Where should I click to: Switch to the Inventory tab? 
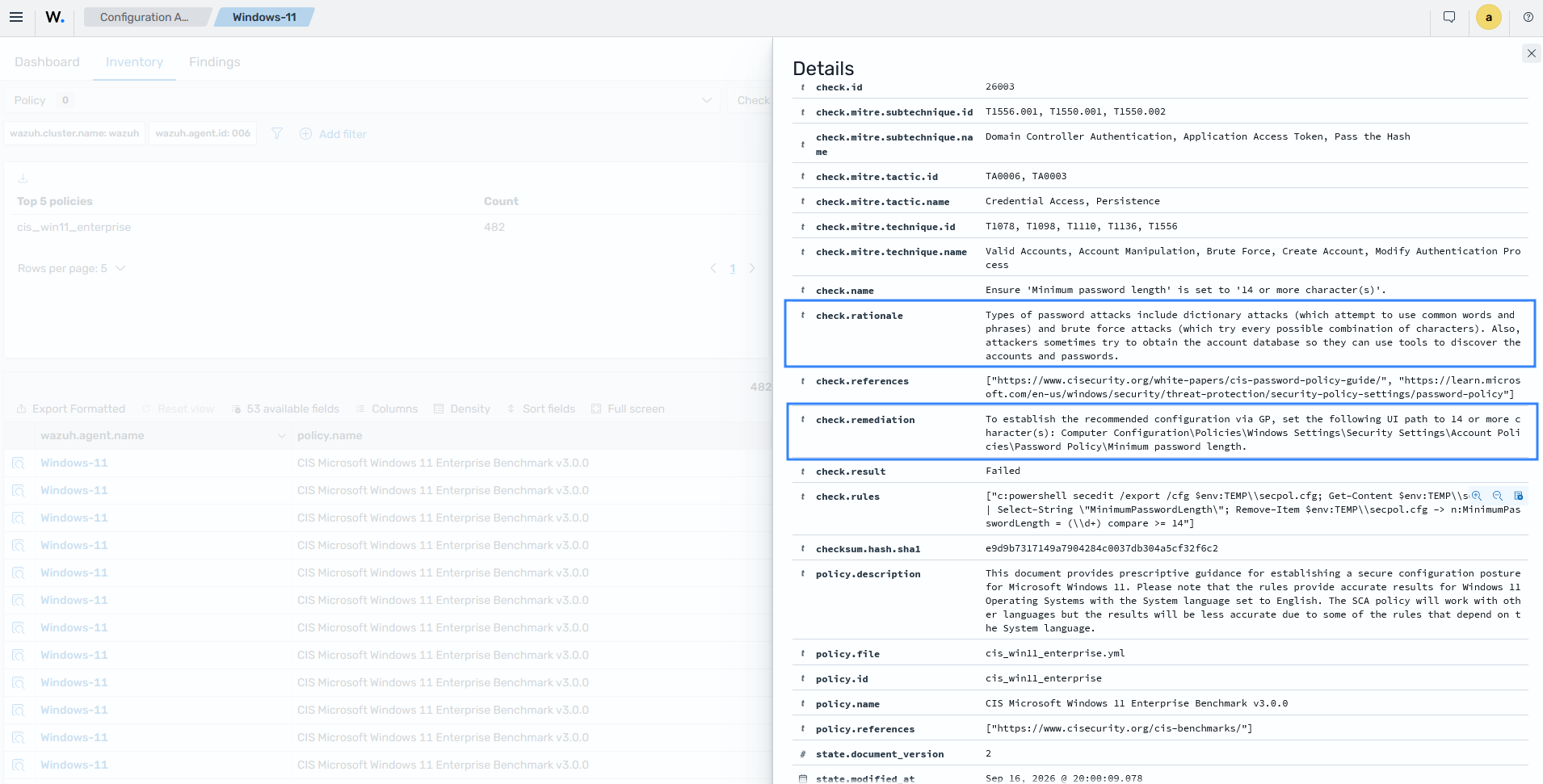click(134, 62)
